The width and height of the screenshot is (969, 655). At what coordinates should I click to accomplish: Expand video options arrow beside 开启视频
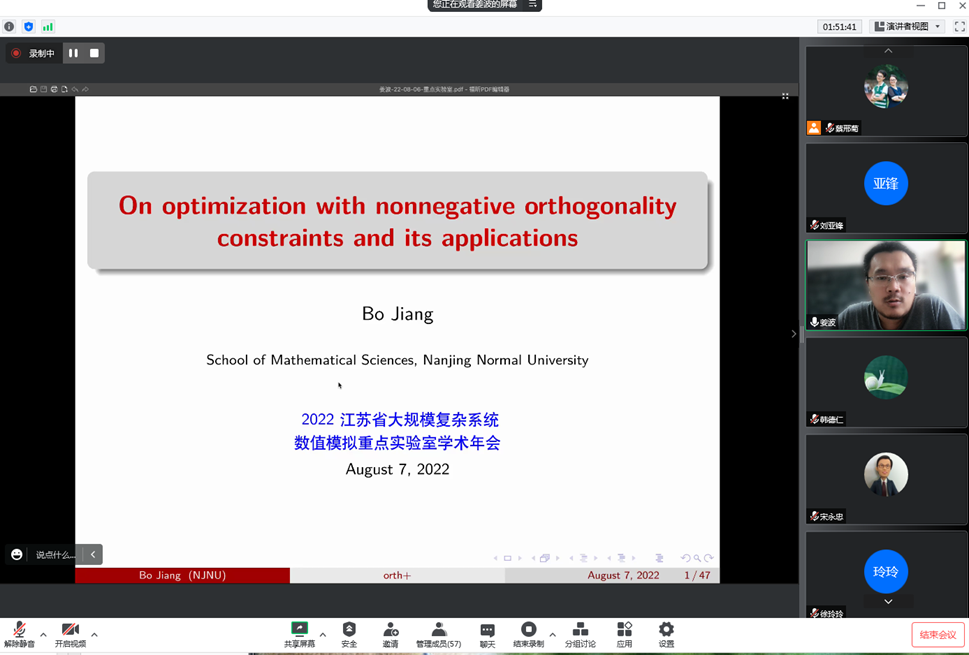(94, 634)
